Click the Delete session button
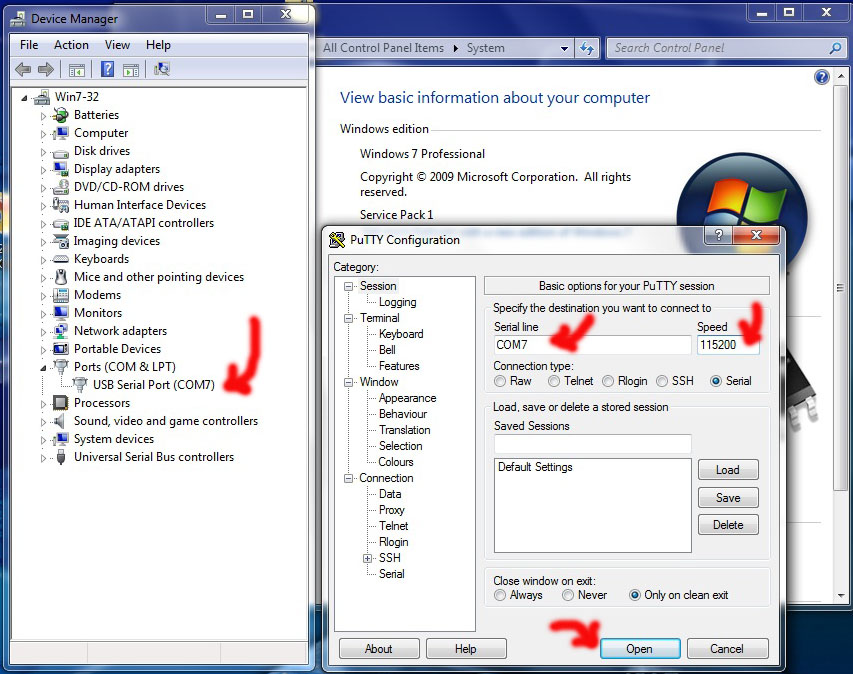This screenshot has height=674, width=853. pyautogui.click(x=728, y=525)
